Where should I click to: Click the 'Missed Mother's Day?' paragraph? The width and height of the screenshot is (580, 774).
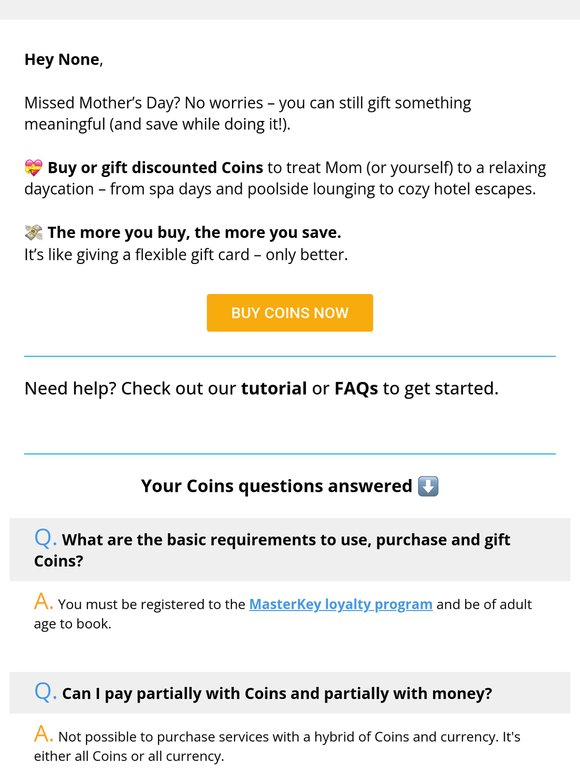coord(248,114)
